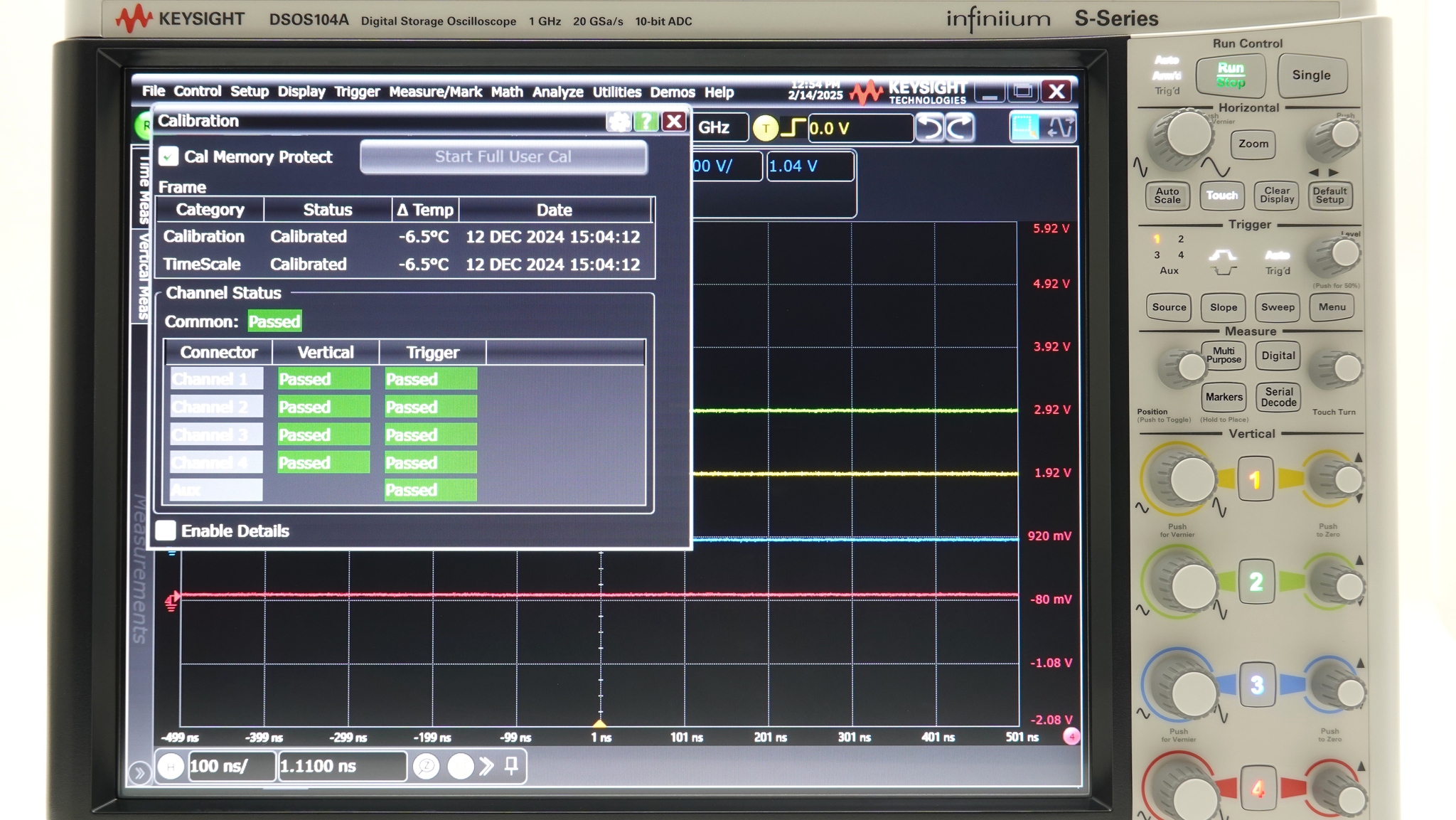Toggle the channel 3 hardware button
1456x820 pixels.
[x=1256, y=684]
